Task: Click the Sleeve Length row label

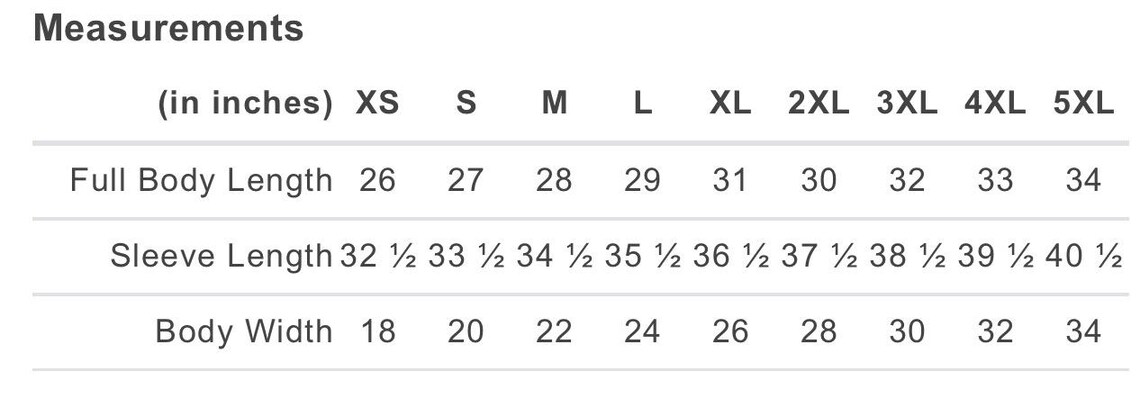Action: tap(221, 256)
